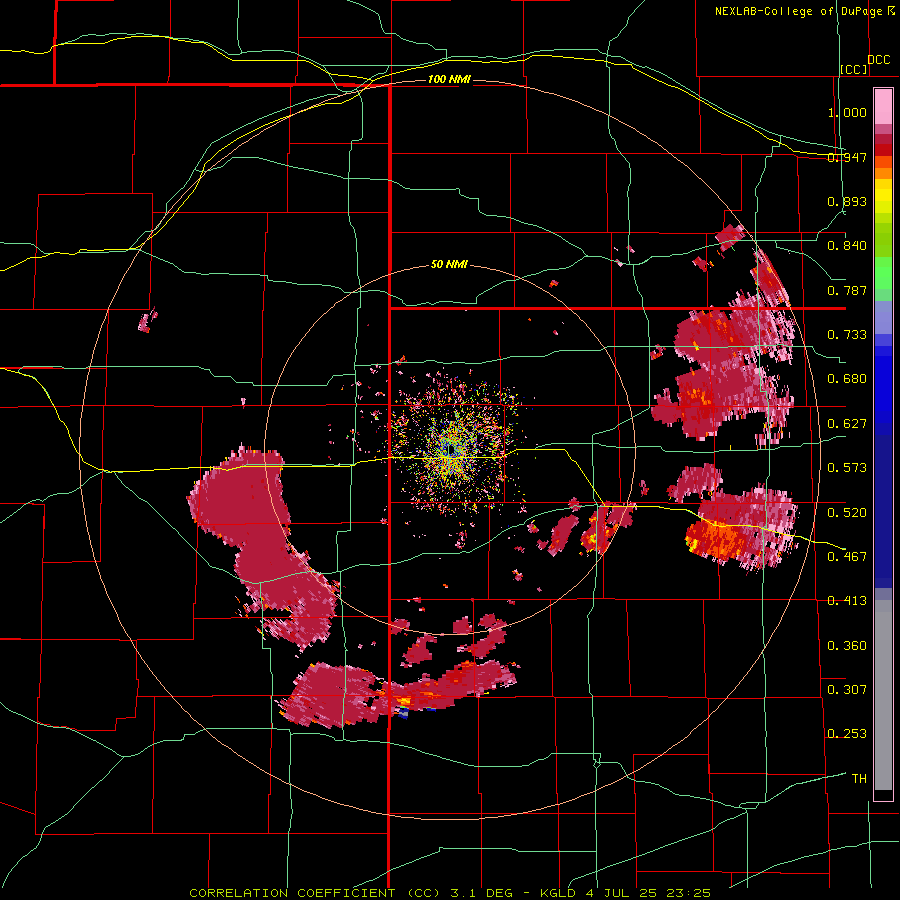Select the 0.253 color scale value
Screen dimensions: 900x900
(x=847, y=734)
